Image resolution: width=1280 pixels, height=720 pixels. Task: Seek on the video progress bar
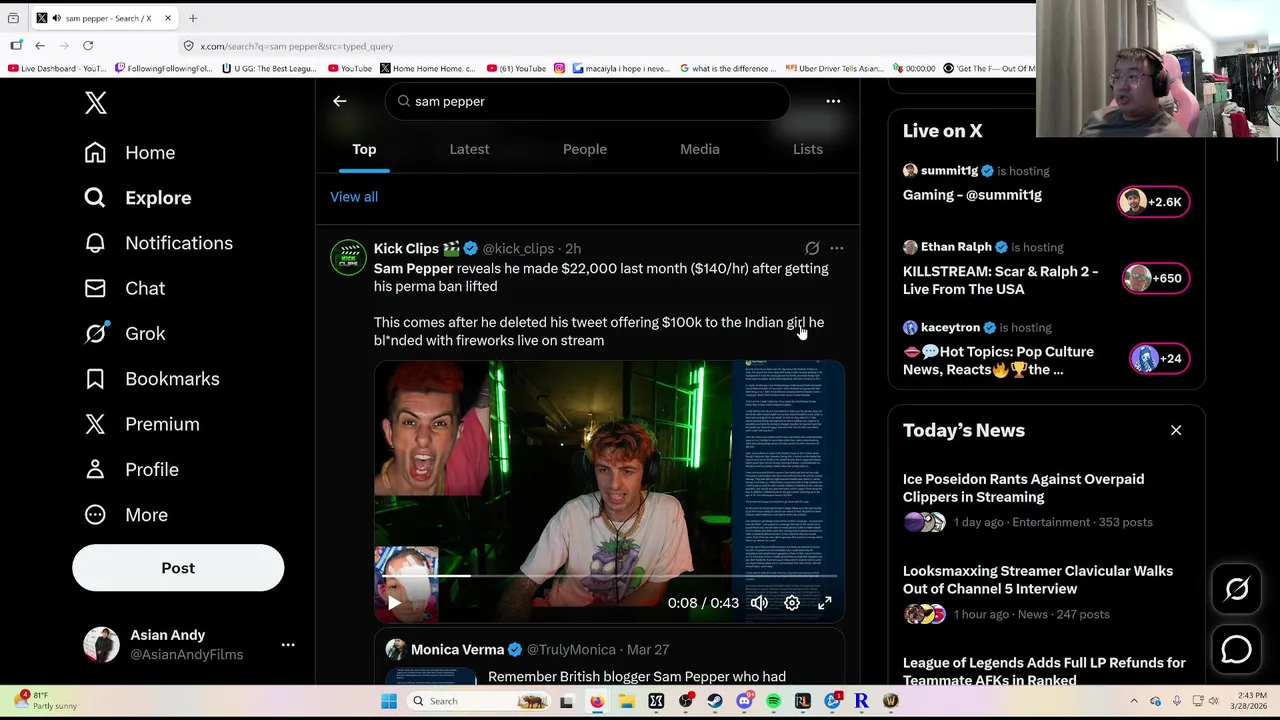click(609, 576)
